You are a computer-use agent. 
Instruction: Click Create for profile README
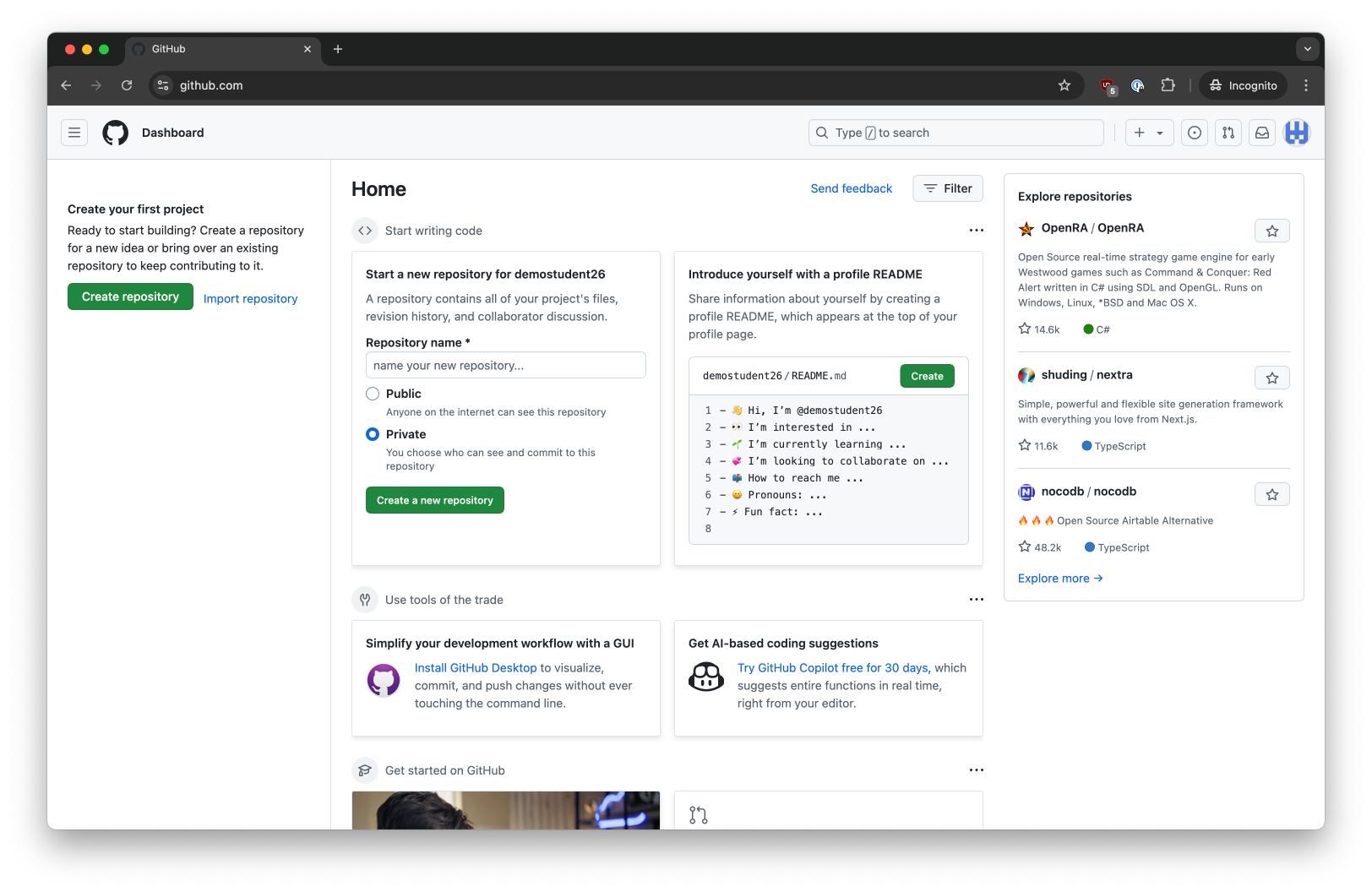927,376
